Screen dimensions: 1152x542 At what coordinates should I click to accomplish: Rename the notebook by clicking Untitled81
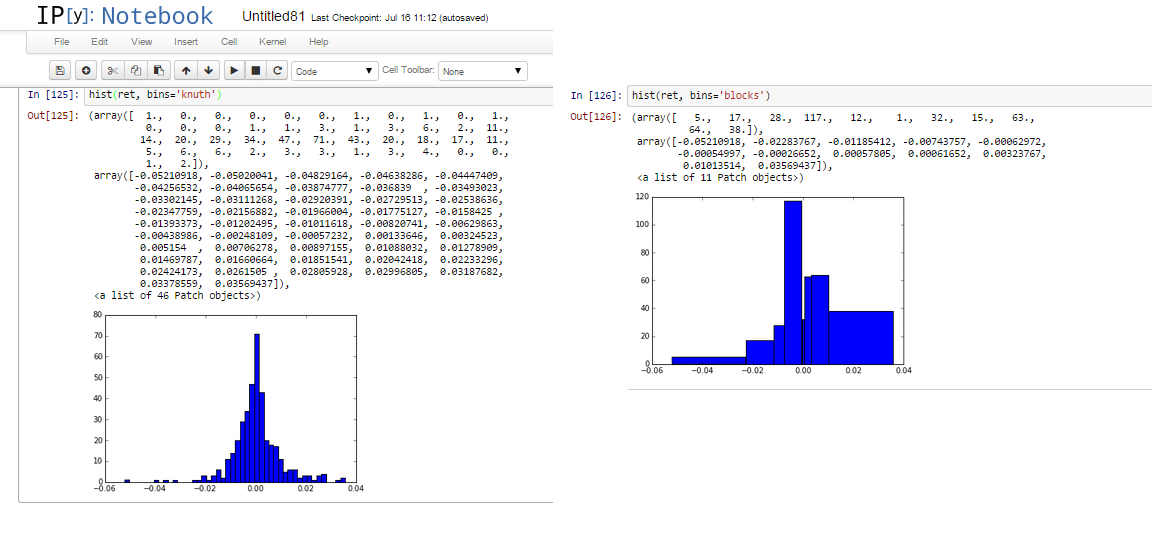tap(273, 17)
